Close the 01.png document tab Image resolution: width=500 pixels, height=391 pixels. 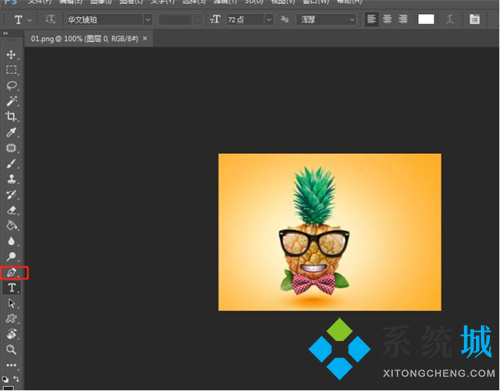point(145,38)
